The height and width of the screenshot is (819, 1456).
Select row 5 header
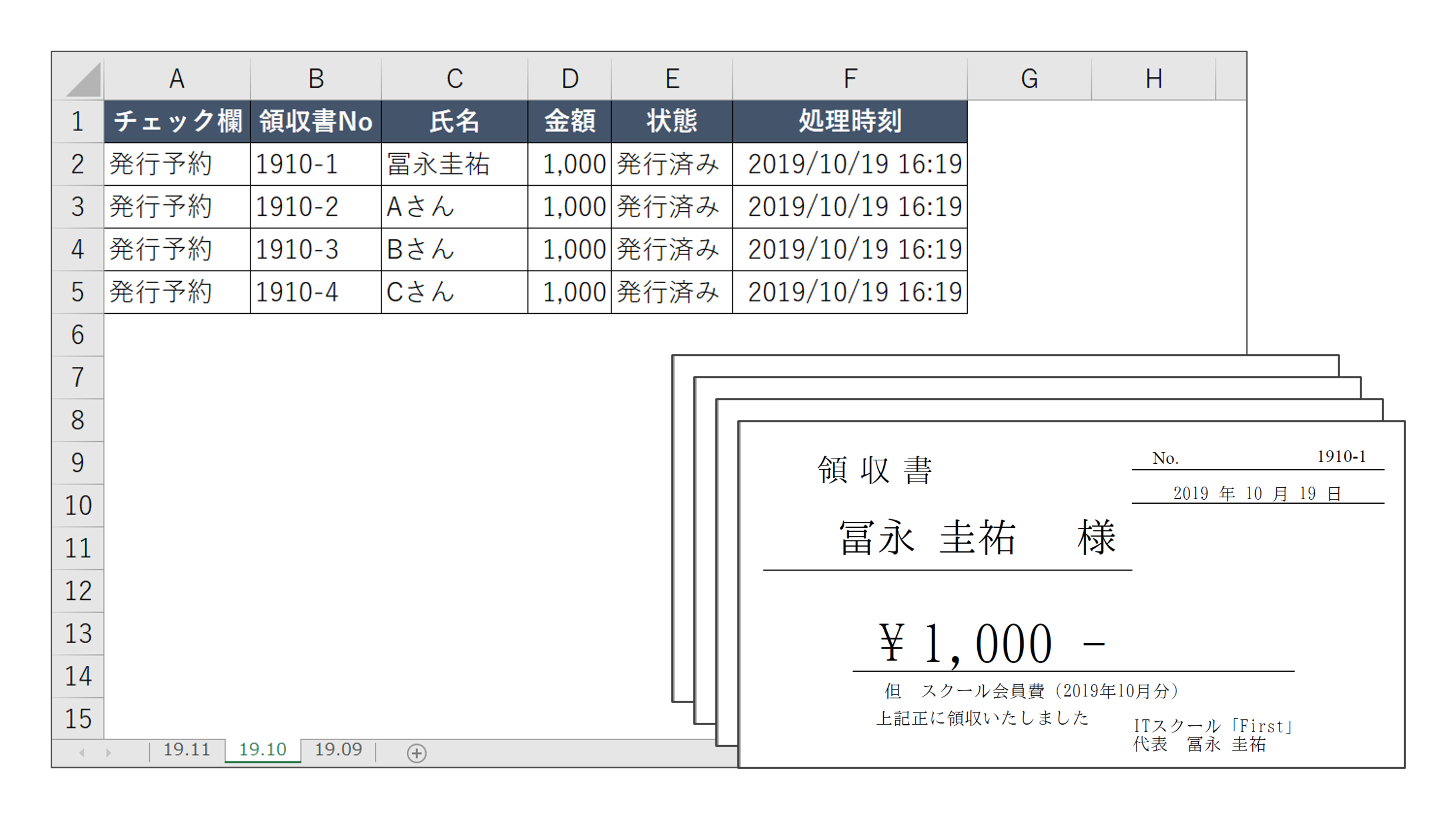click(x=78, y=292)
